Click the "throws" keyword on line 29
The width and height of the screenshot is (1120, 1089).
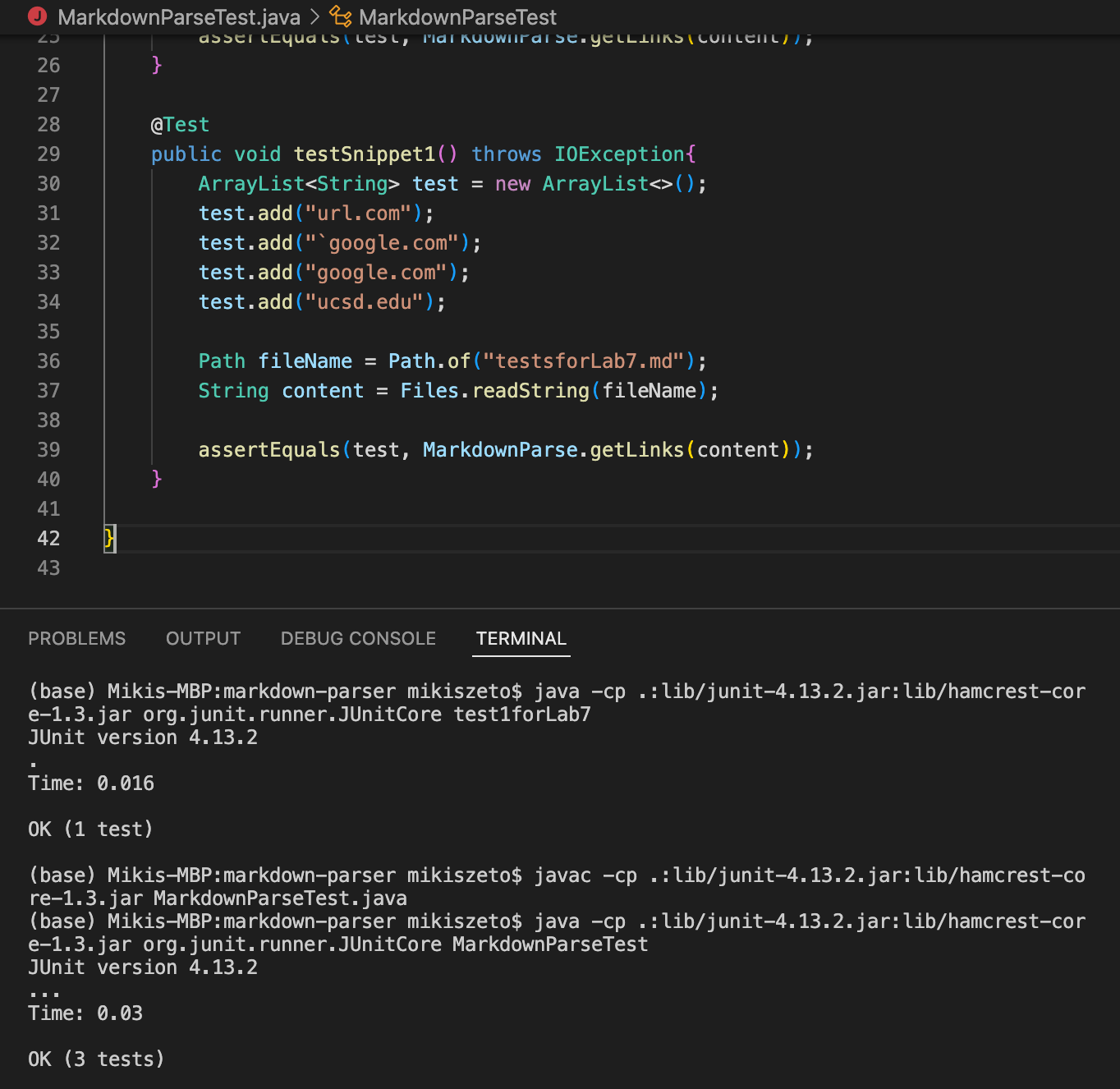coord(507,154)
